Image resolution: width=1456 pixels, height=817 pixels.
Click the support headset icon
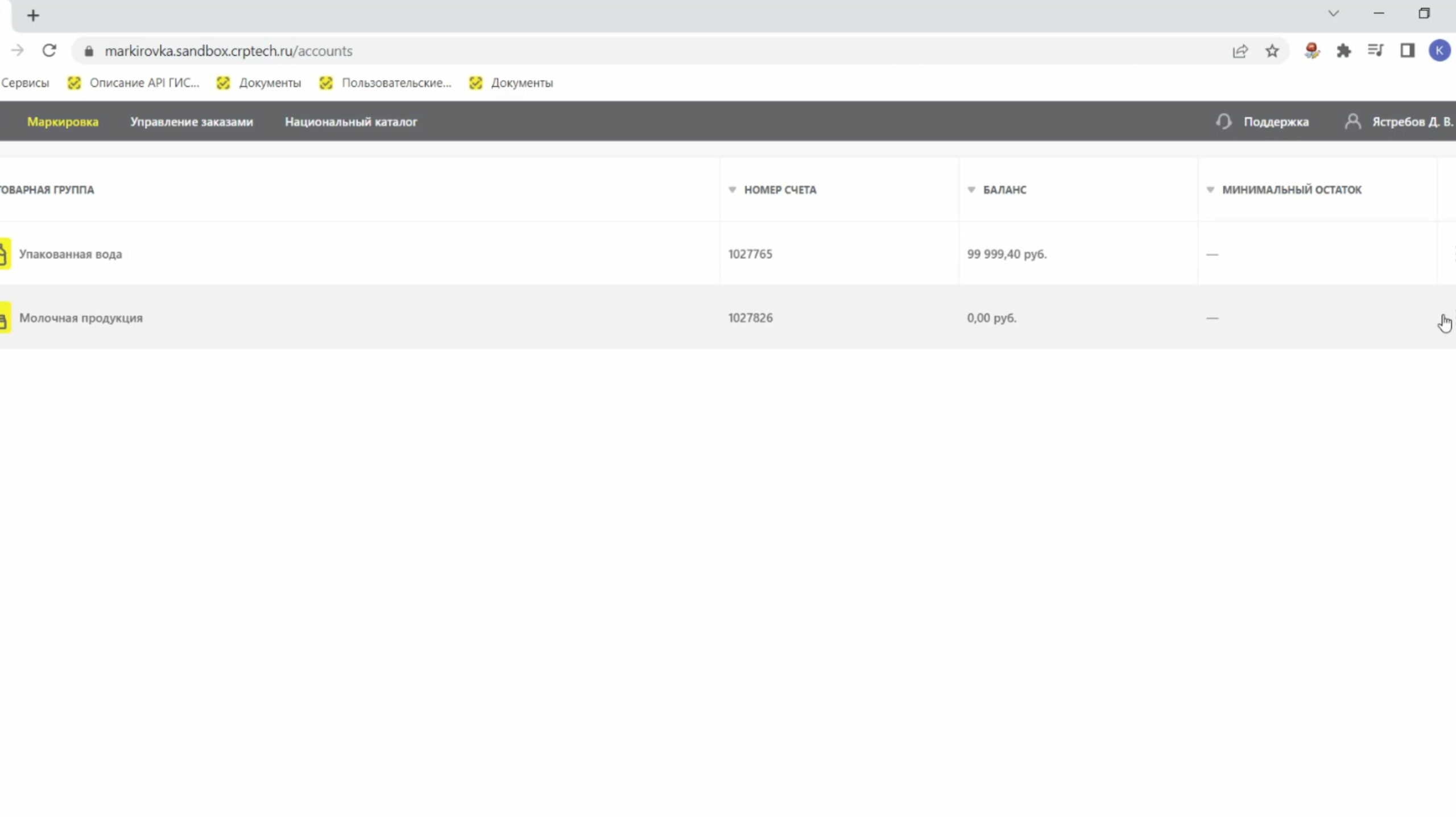(x=1223, y=122)
